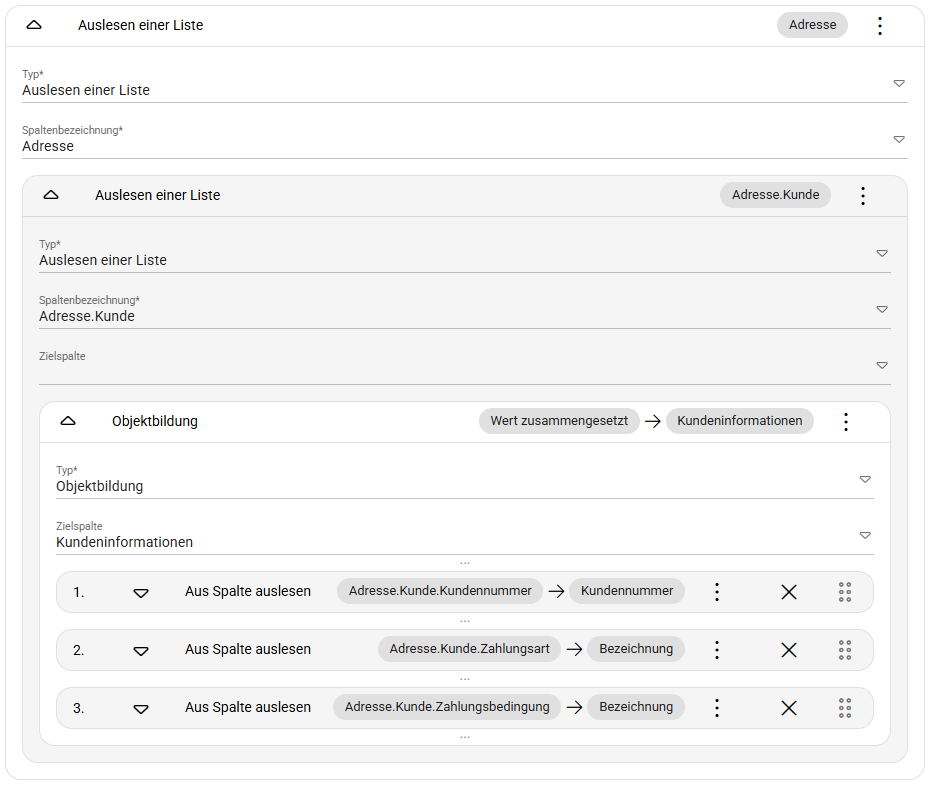Expand row 1 Aus Spalte auslesen
This screenshot has height=785, width=931.
(141, 593)
